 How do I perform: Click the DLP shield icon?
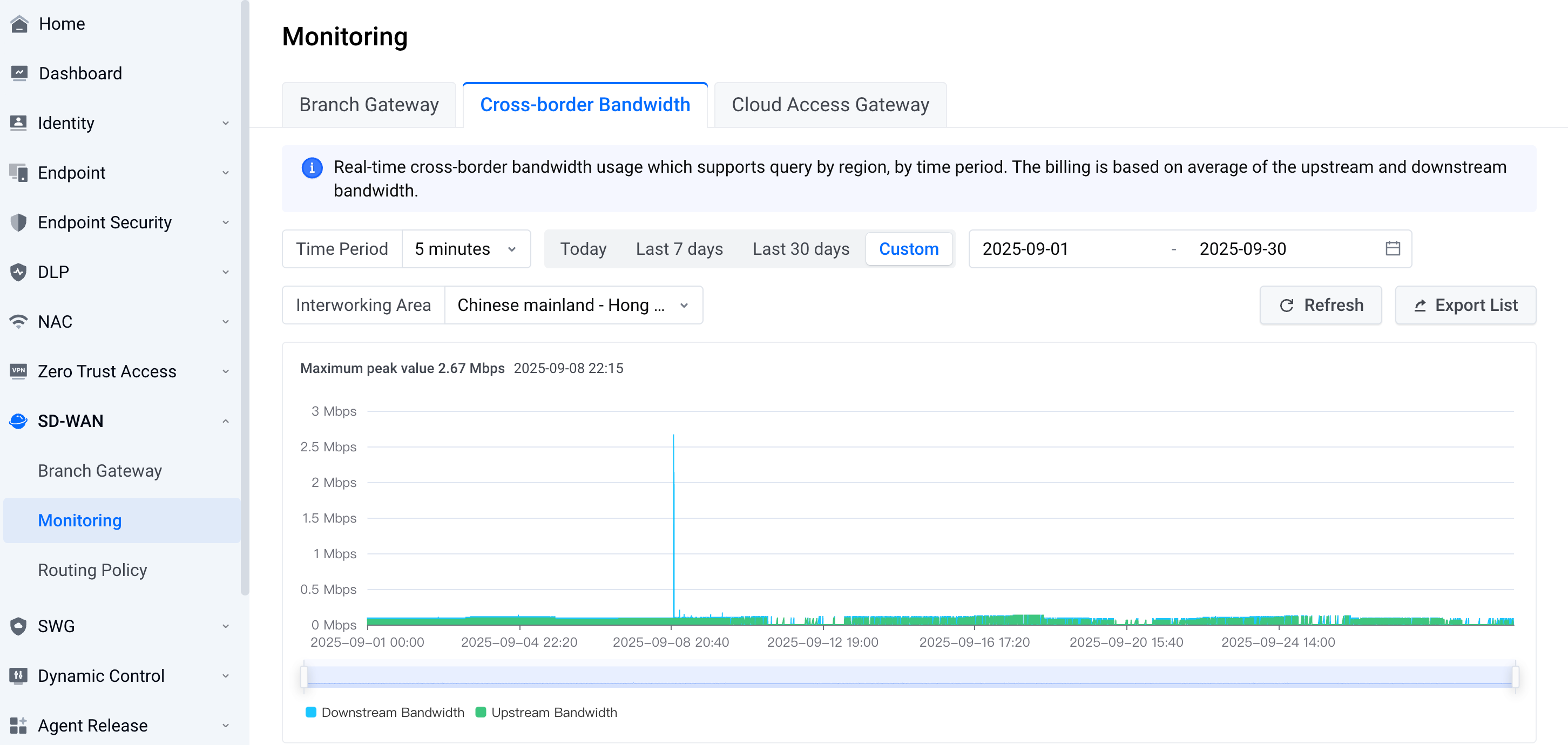pos(19,272)
